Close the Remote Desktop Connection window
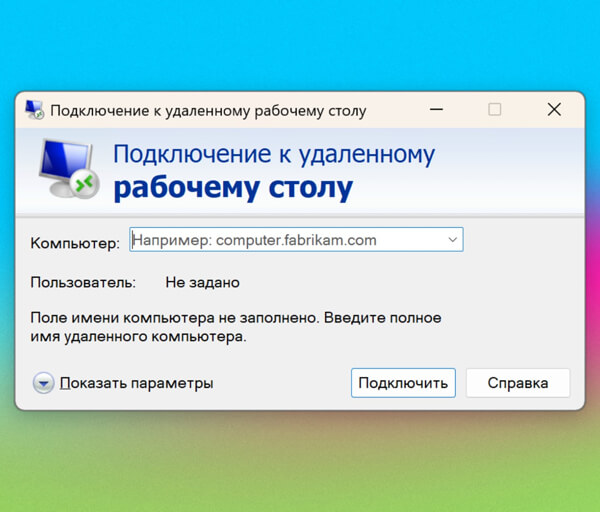Screen dimensions: 600x512 pyautogui.click(x=554, y=110)
